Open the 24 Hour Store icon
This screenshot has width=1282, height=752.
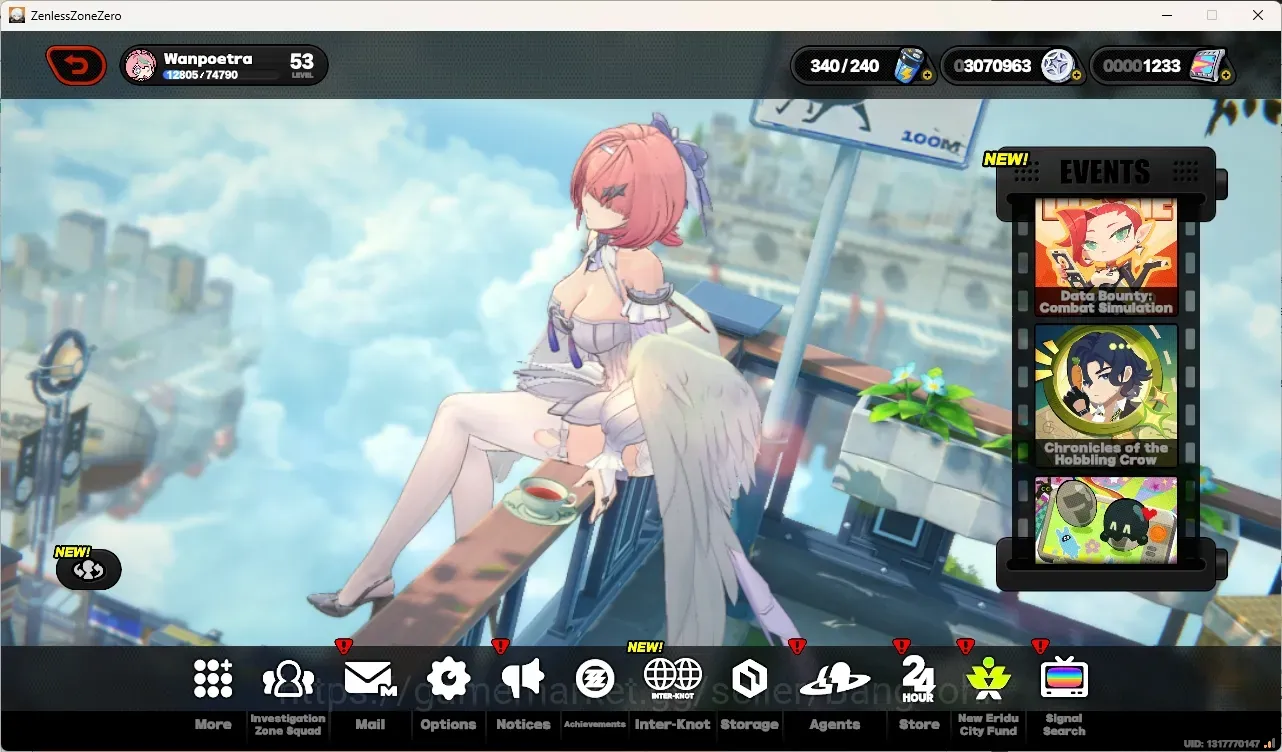[x=918, y=679]
